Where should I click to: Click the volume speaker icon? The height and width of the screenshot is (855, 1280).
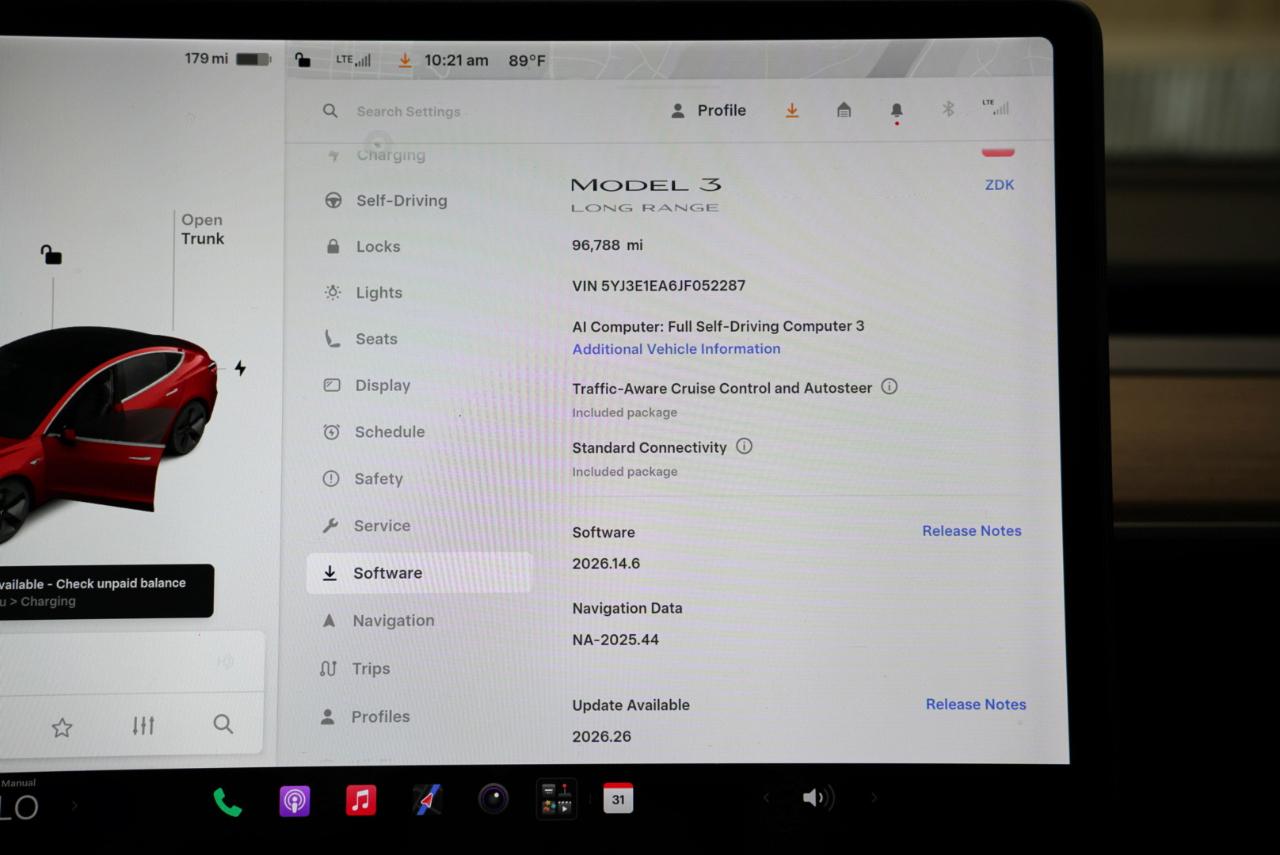818,797
